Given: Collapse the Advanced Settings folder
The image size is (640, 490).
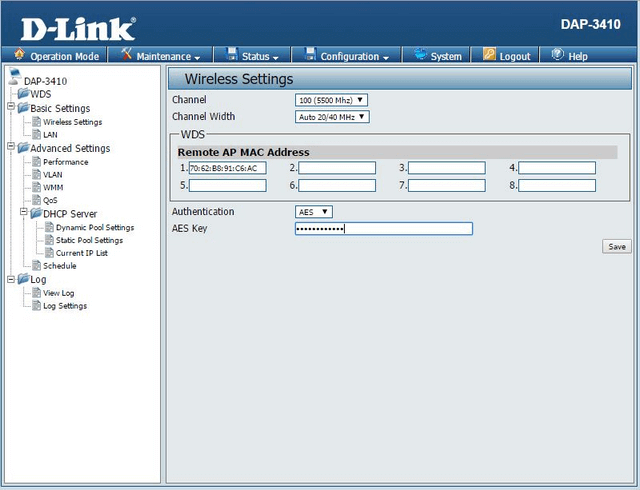Looking at the screenshot, I should click(10, 148).
